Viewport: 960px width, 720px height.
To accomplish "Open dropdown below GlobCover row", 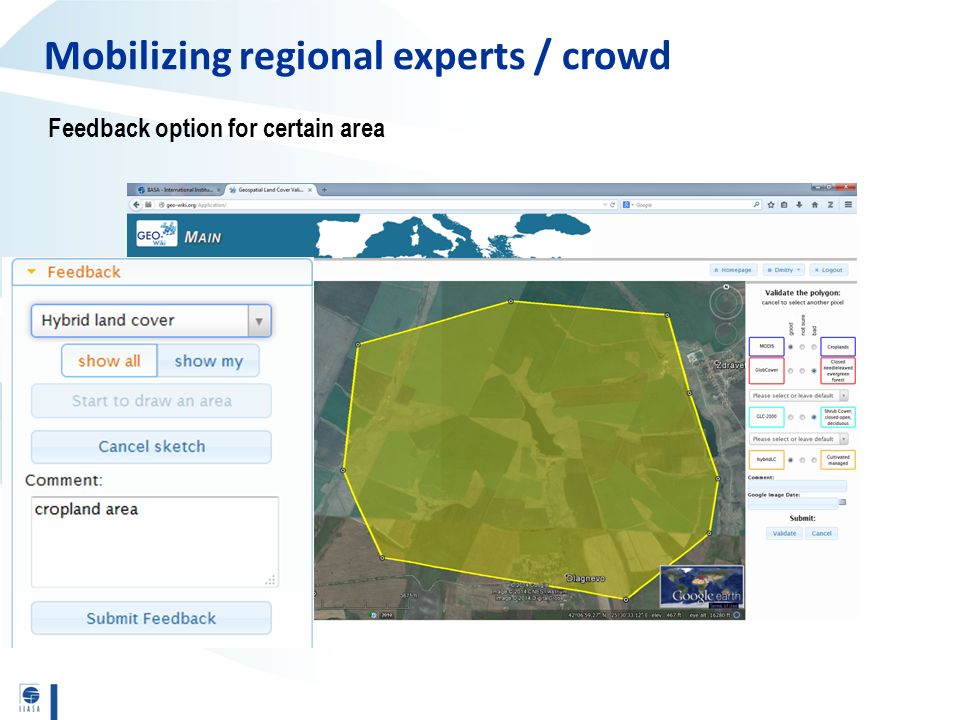I will (x=798, y=396).
